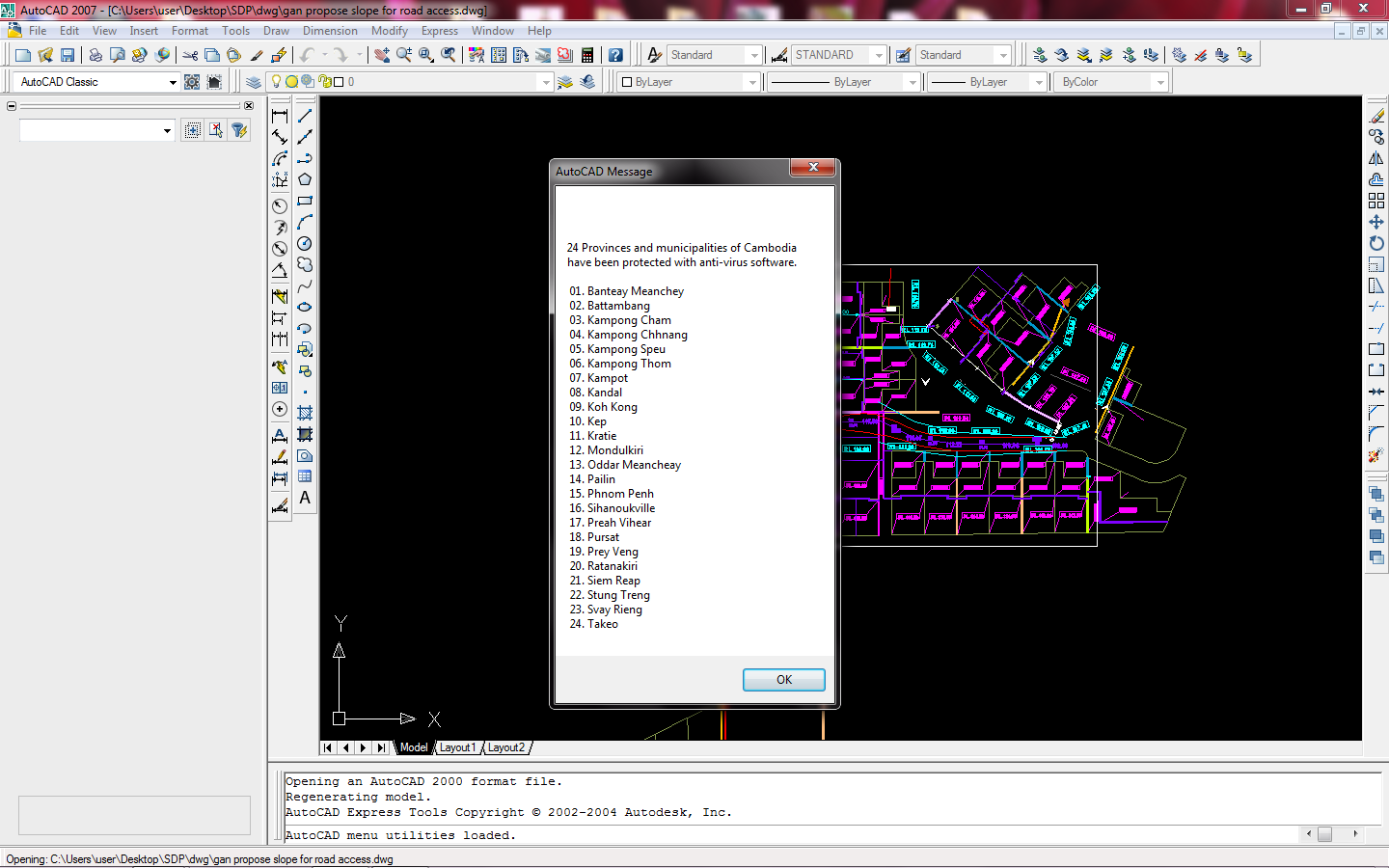Open the File menu
Viewport: 1389px width, 868px height.
tap(38, 31)
